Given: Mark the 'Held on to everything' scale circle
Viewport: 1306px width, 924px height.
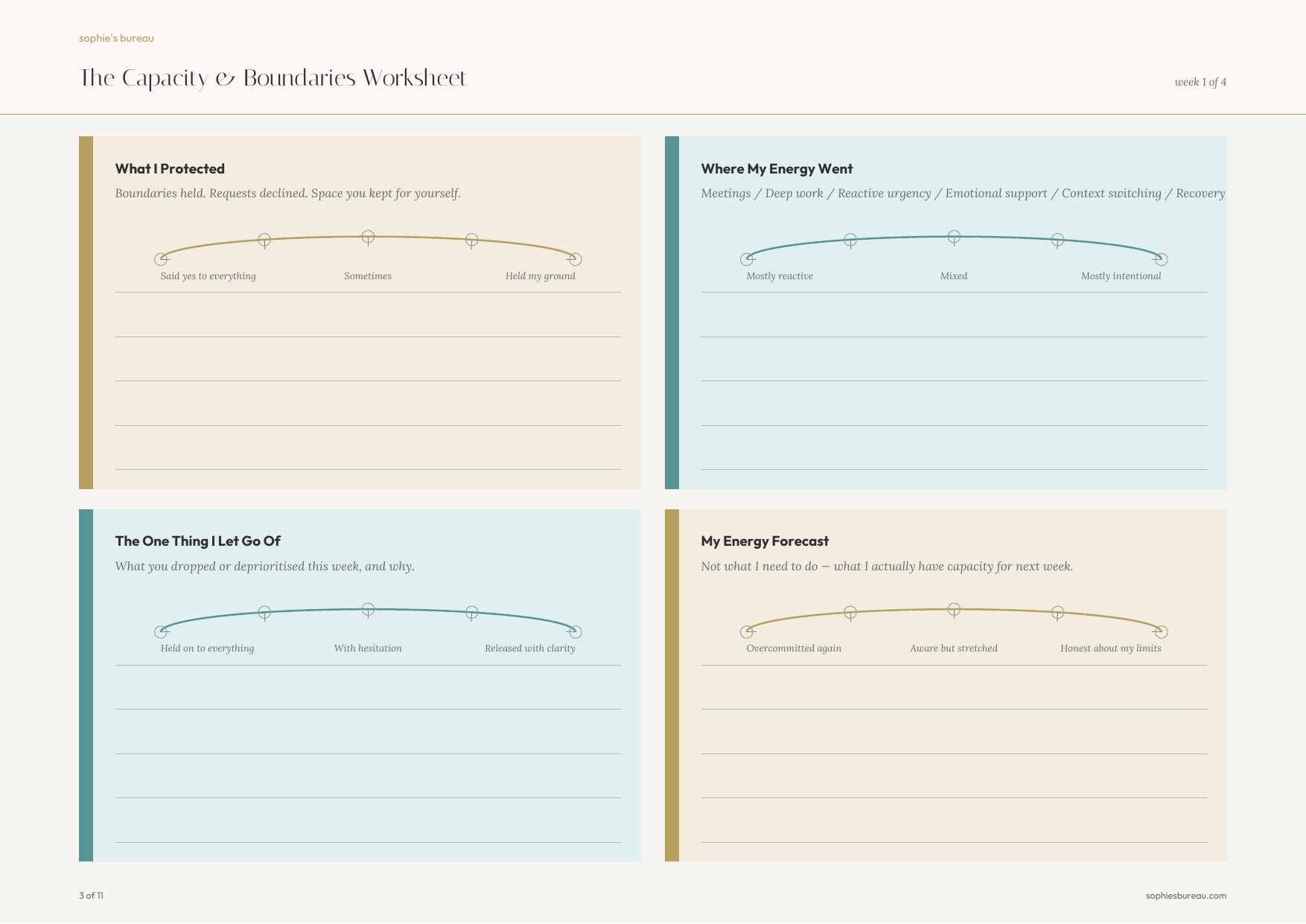Looking at the screenshot, I should (x=161, y=631).
